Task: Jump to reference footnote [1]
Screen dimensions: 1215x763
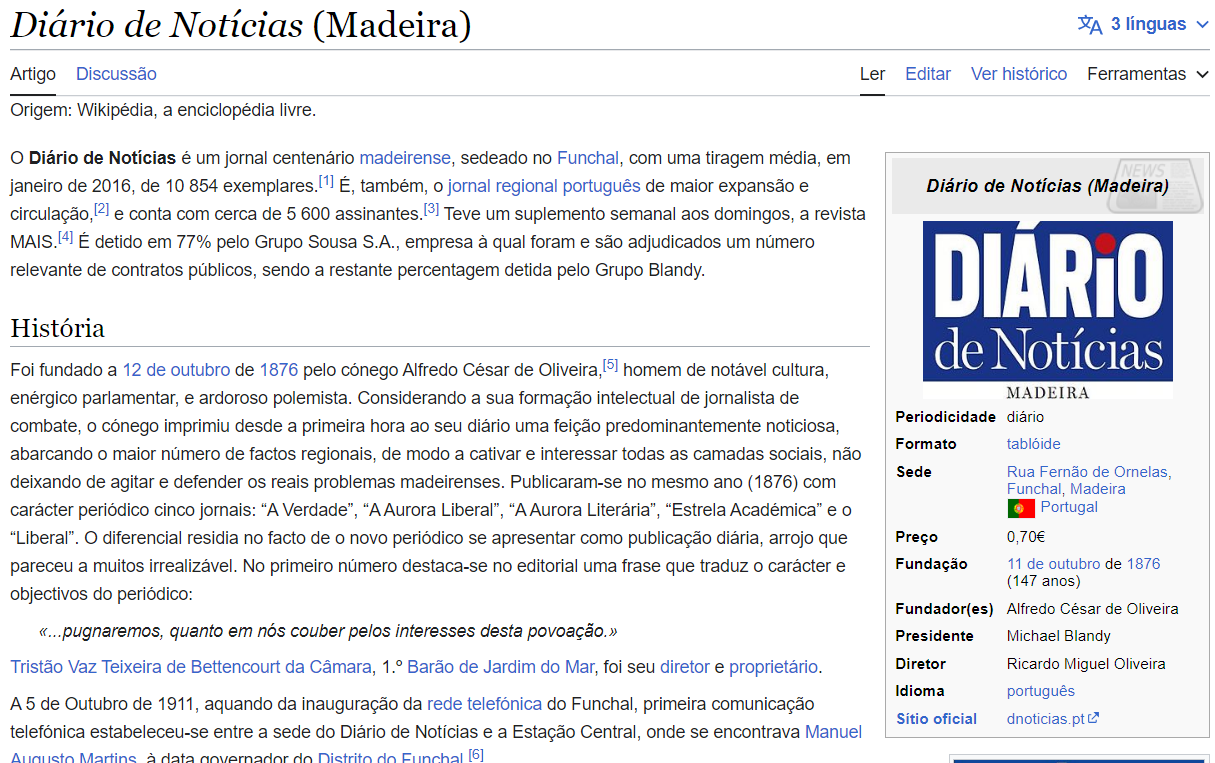Action: point(326,181)
